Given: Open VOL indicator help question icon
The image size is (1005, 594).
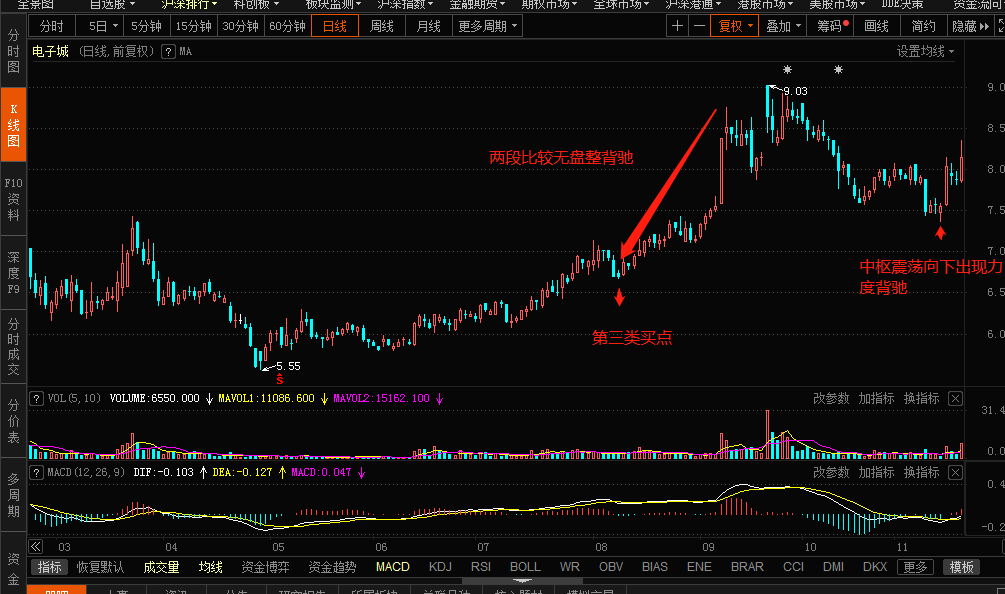Looking at the screenshot, I should [x=37, y=399].
